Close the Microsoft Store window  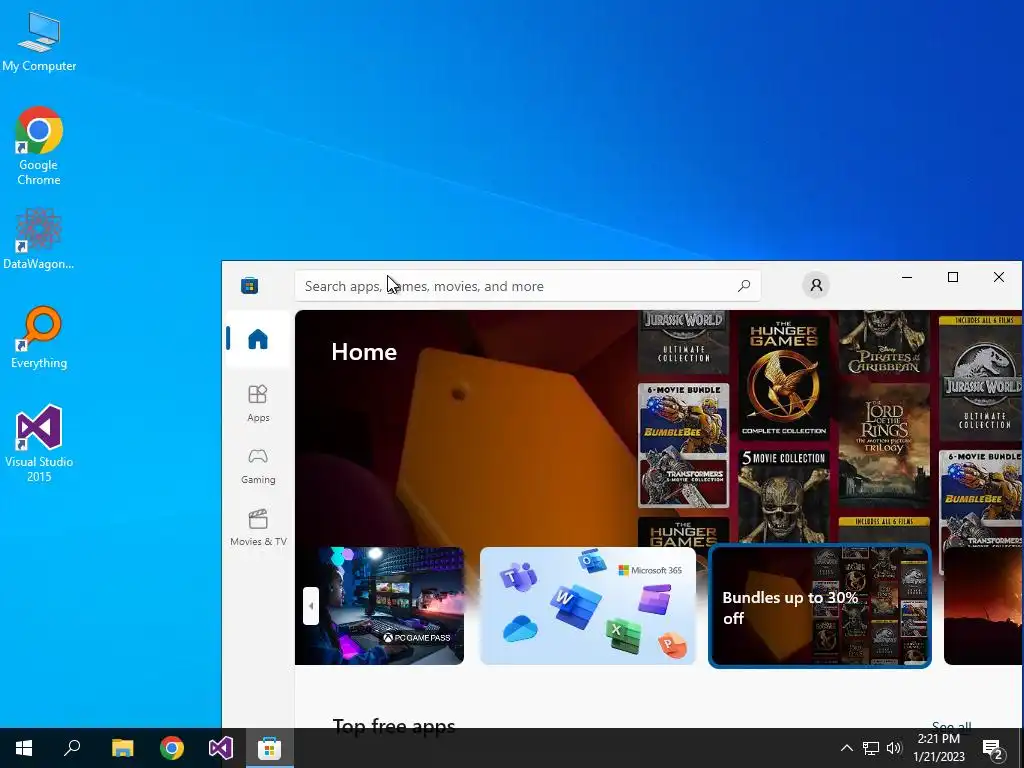[x=999, y=278]
